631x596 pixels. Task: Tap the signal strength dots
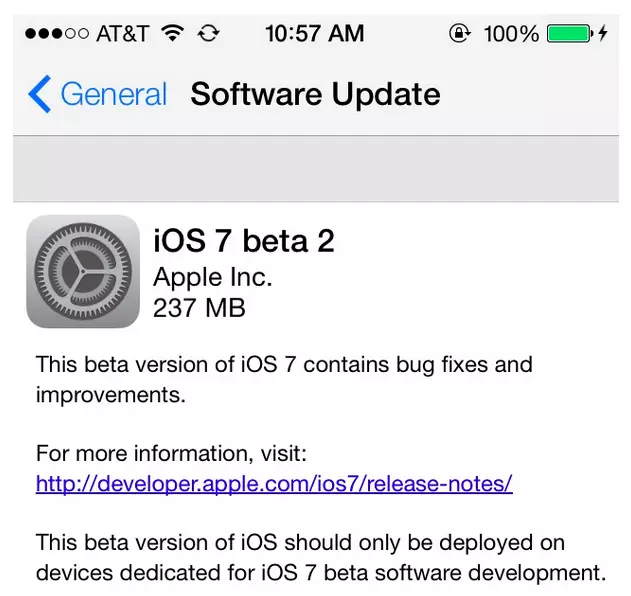coord(57,33)
